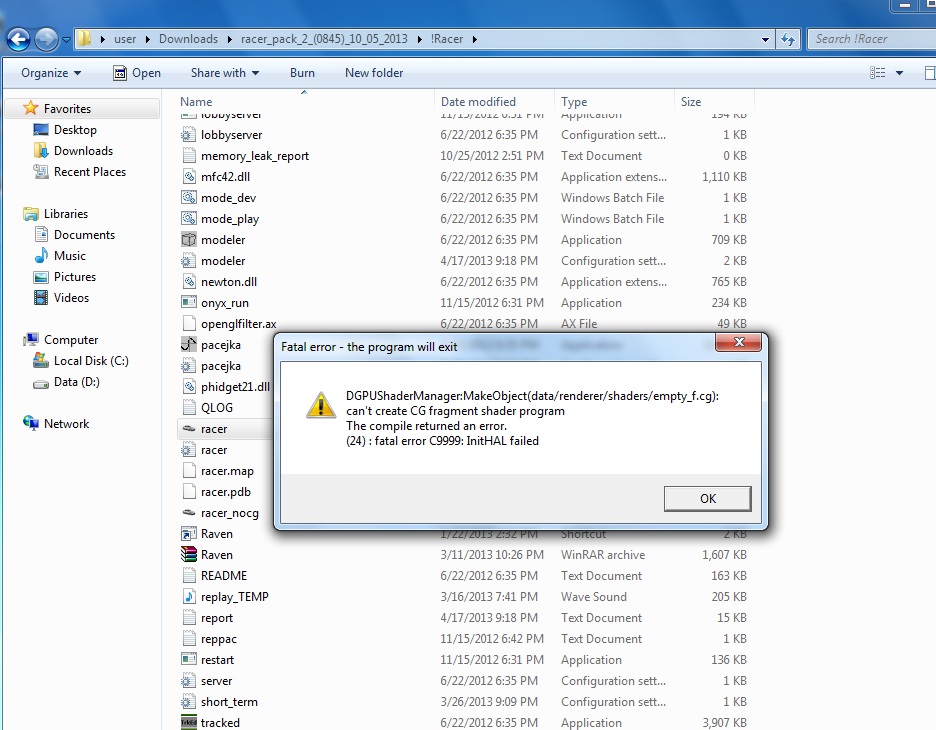The width and height of the screenshot is (936, 730).
Task: Open Desktop in the navigation pane
Action: [75, 130]
